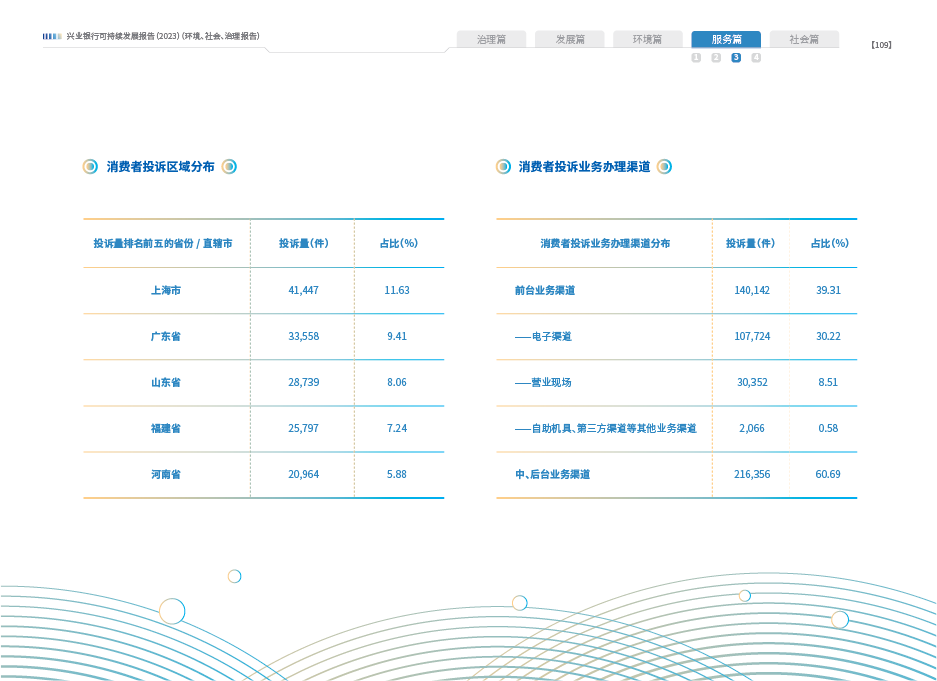Viewport: 937px width, 681px height.
Task: Click the report title in the header
Action: [163, 36]
